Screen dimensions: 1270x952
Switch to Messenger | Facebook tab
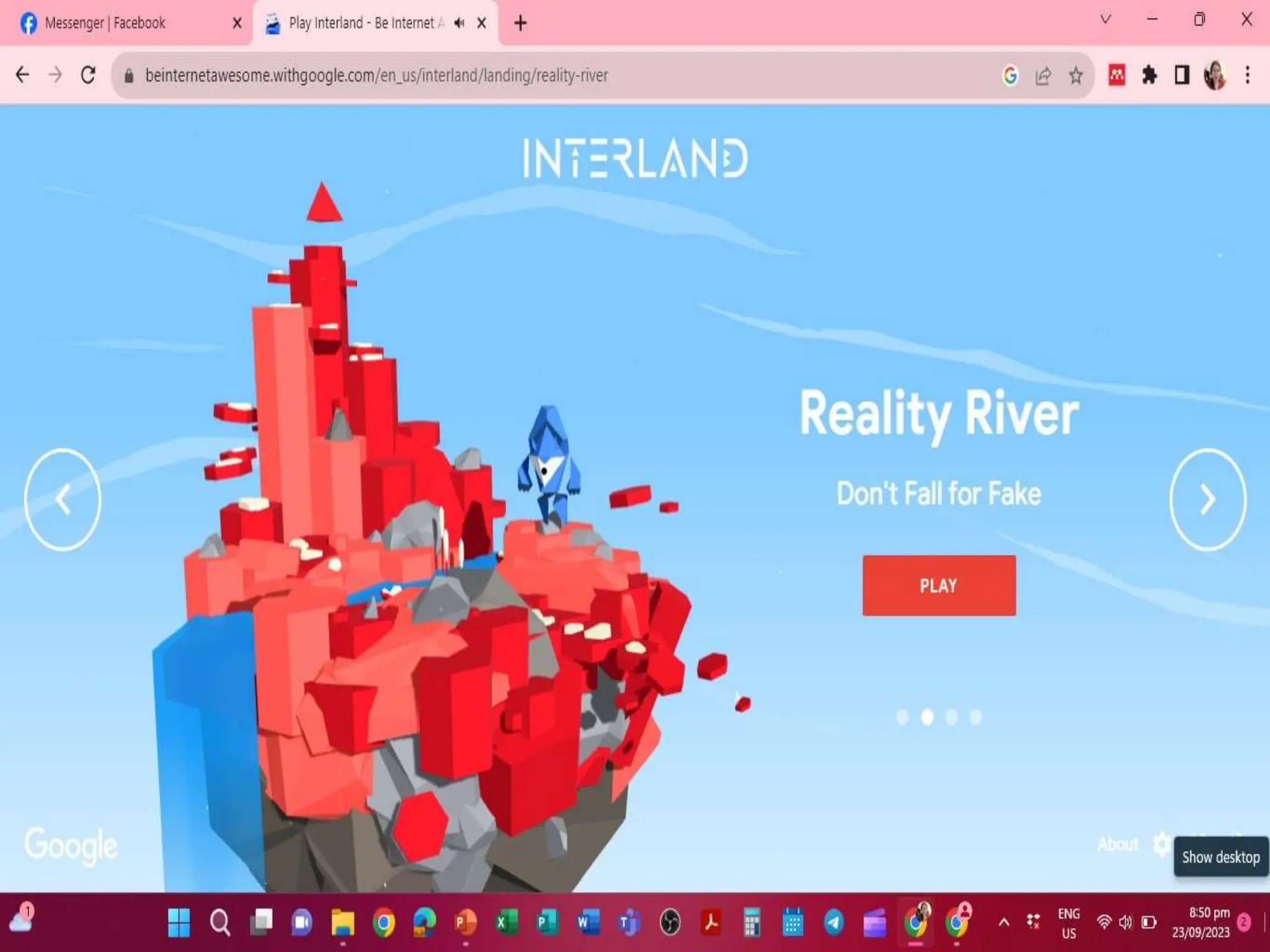coord(105,23)
